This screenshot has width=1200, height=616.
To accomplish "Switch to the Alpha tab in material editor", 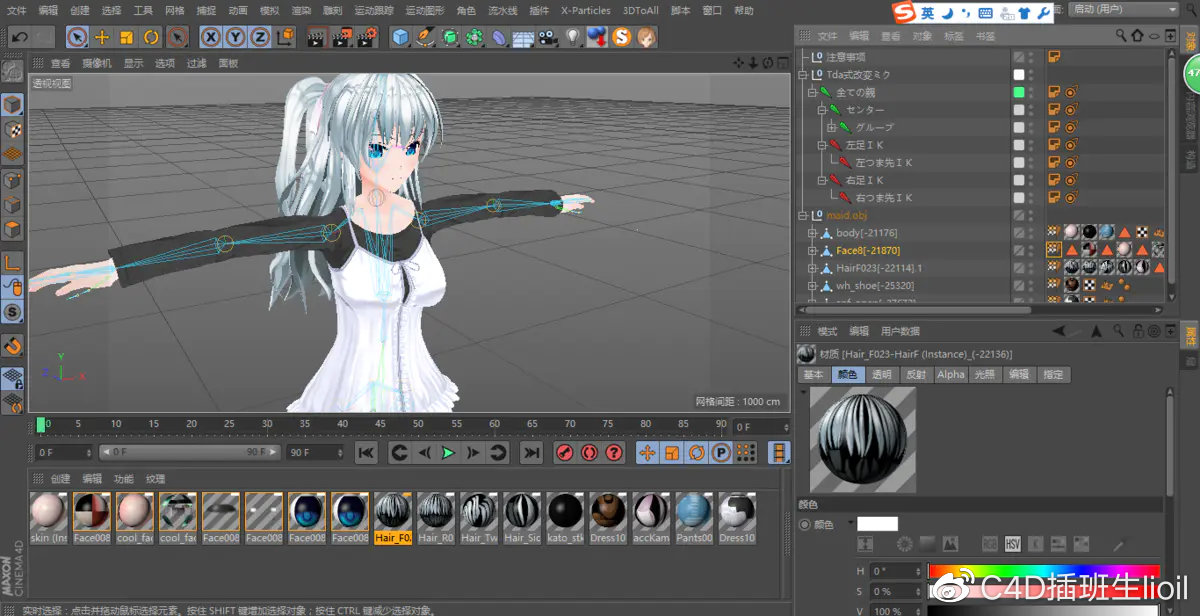I will pyautogui.click(x=950, y=374).
